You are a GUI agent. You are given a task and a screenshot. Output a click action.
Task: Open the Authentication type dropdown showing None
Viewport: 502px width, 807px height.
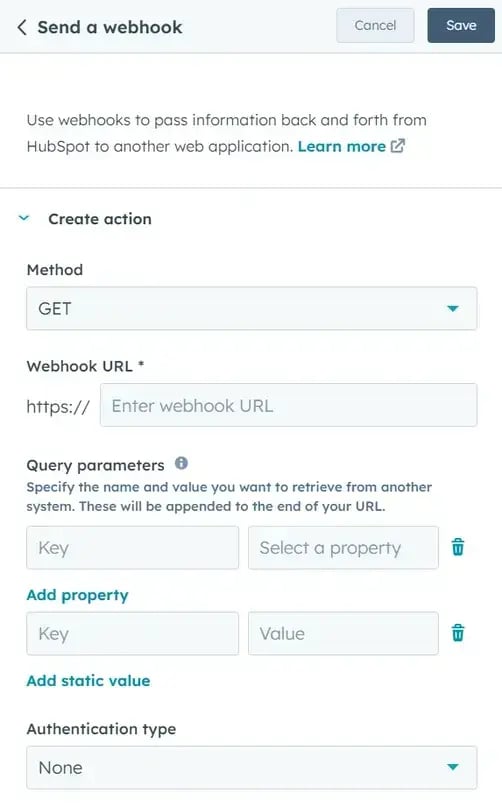point(251,767)
